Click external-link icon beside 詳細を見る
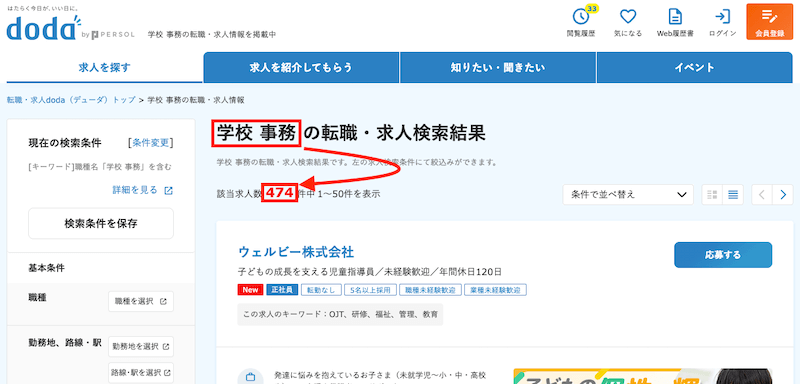 pyautogui.click(x=168, y=191)
